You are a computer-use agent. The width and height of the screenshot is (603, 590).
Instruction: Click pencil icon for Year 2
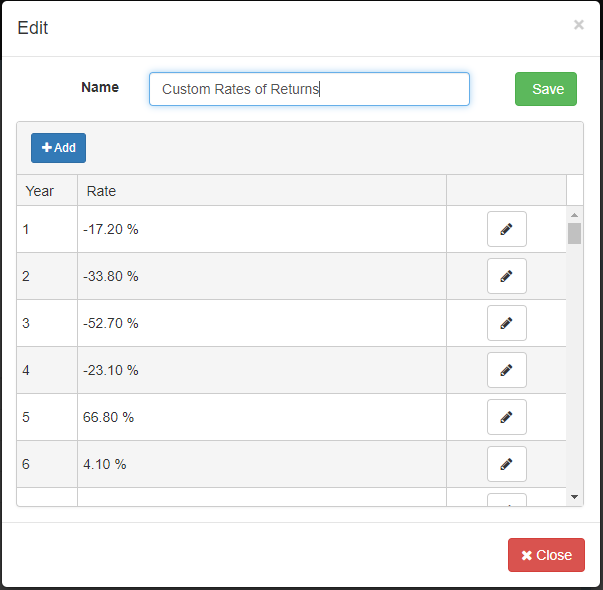click(x=506, y=276)
